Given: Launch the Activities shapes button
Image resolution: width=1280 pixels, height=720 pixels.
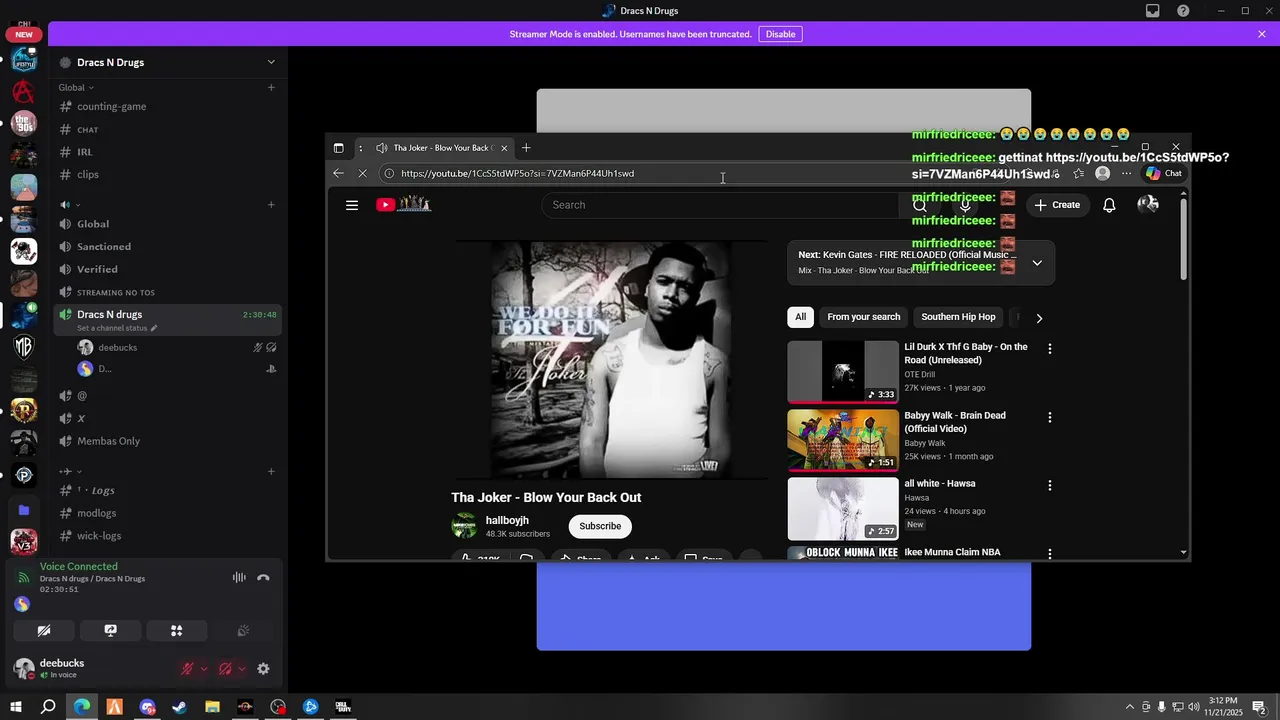Looking at the screenshot, I should tap(176, 631).
